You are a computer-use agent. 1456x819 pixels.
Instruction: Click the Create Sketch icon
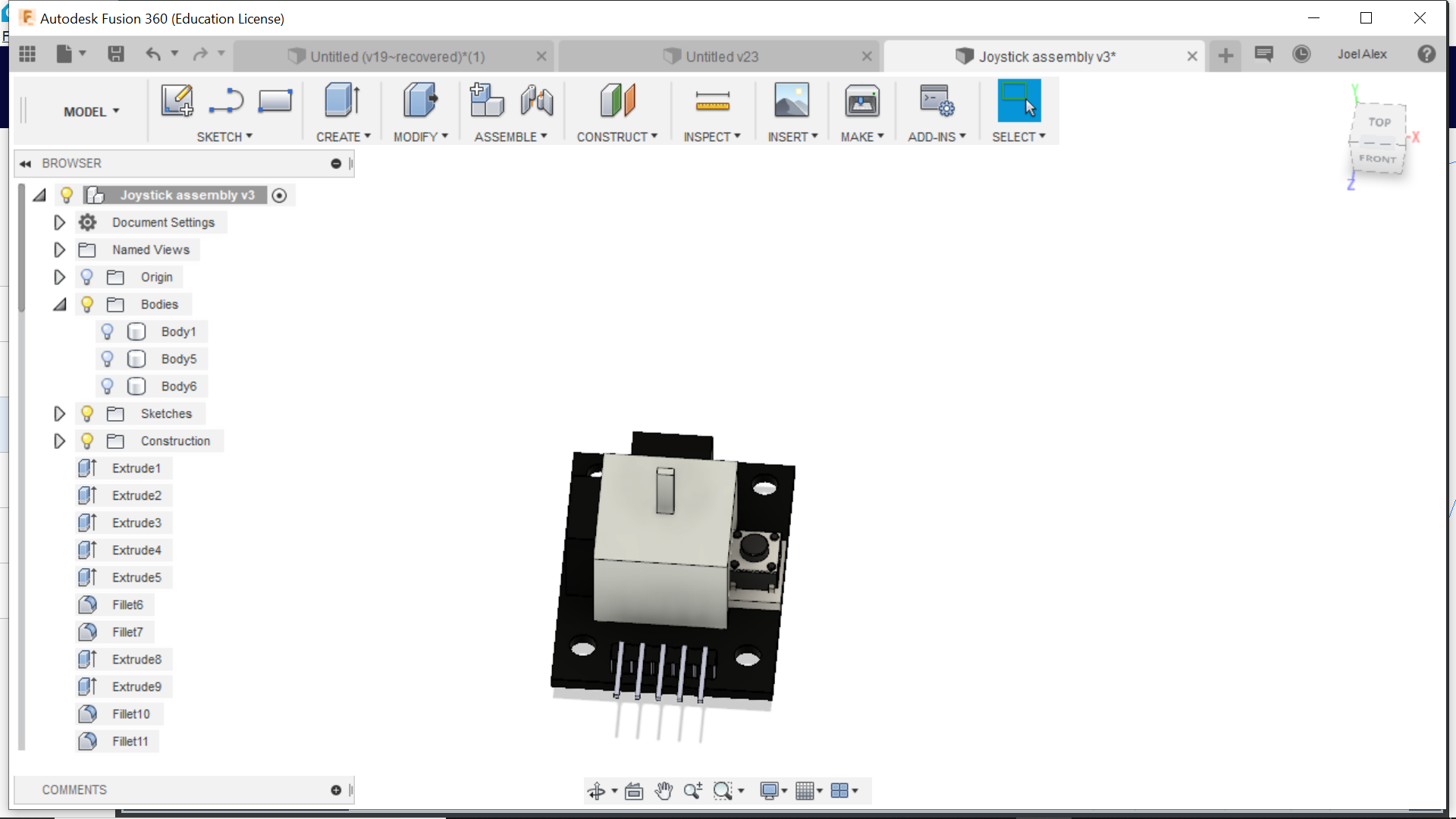[x=177, y=100]
